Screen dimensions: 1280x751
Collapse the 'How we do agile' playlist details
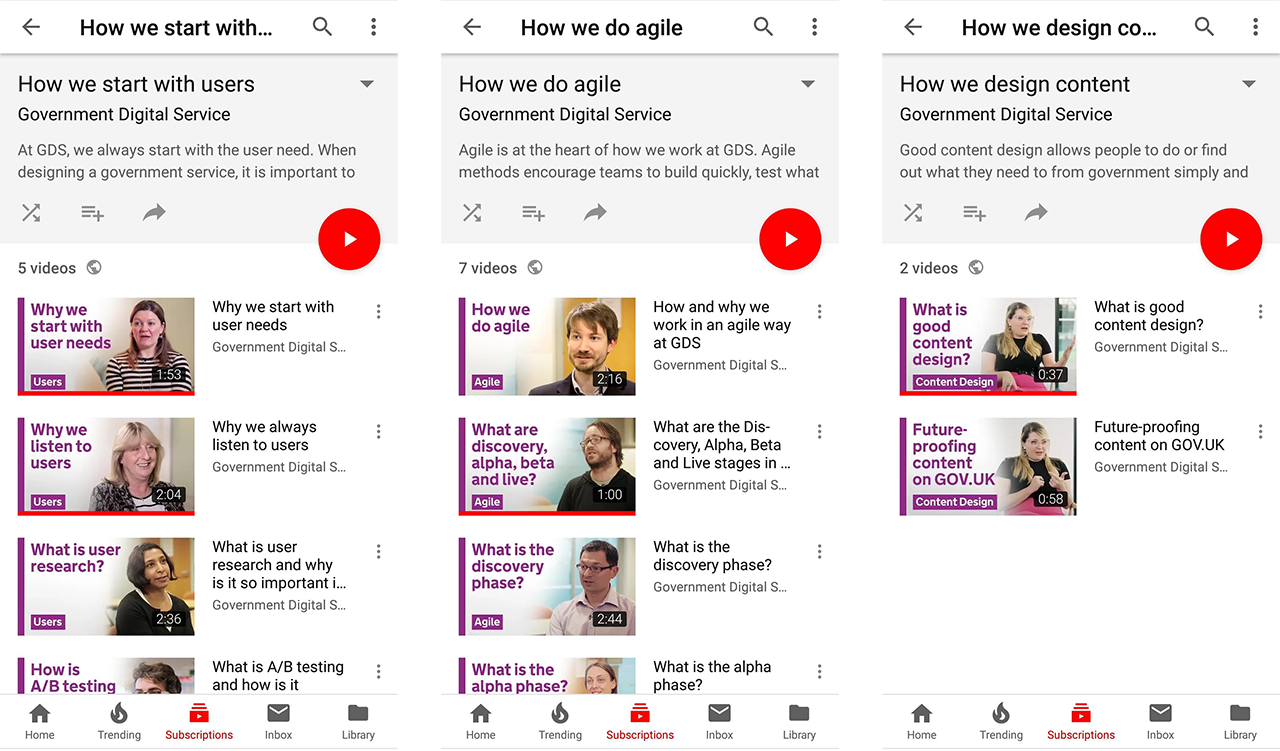(x=807, y=84)
